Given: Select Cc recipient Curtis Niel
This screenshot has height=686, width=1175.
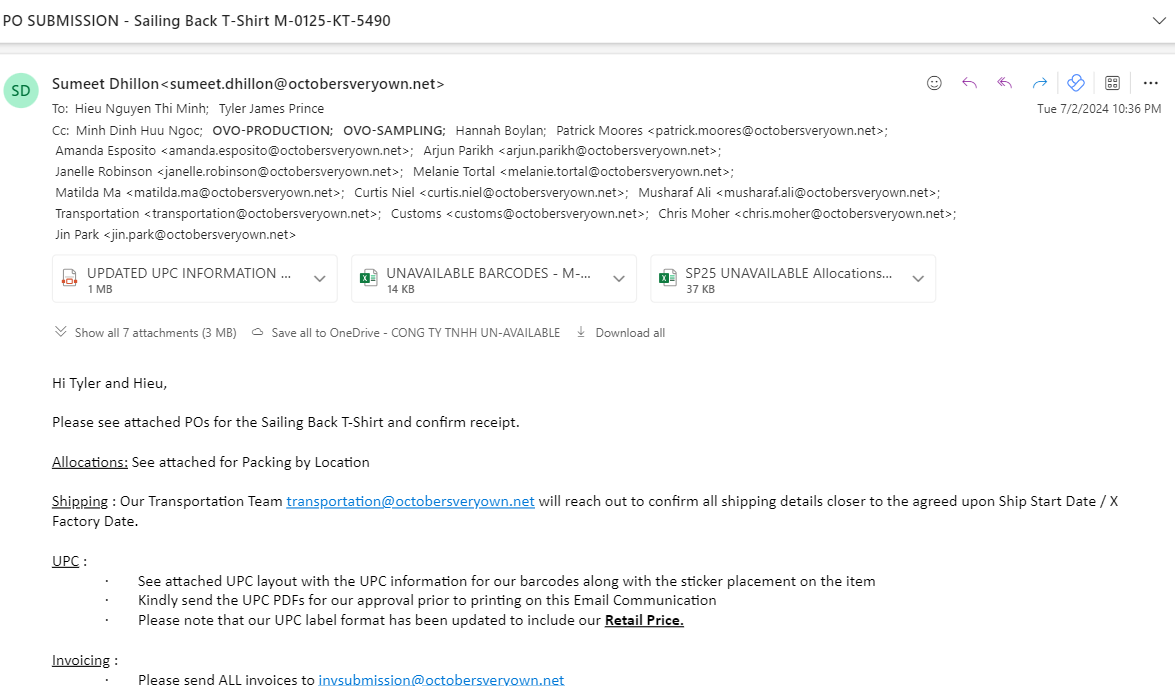Looking at the screenshot, I should (491, 193).
